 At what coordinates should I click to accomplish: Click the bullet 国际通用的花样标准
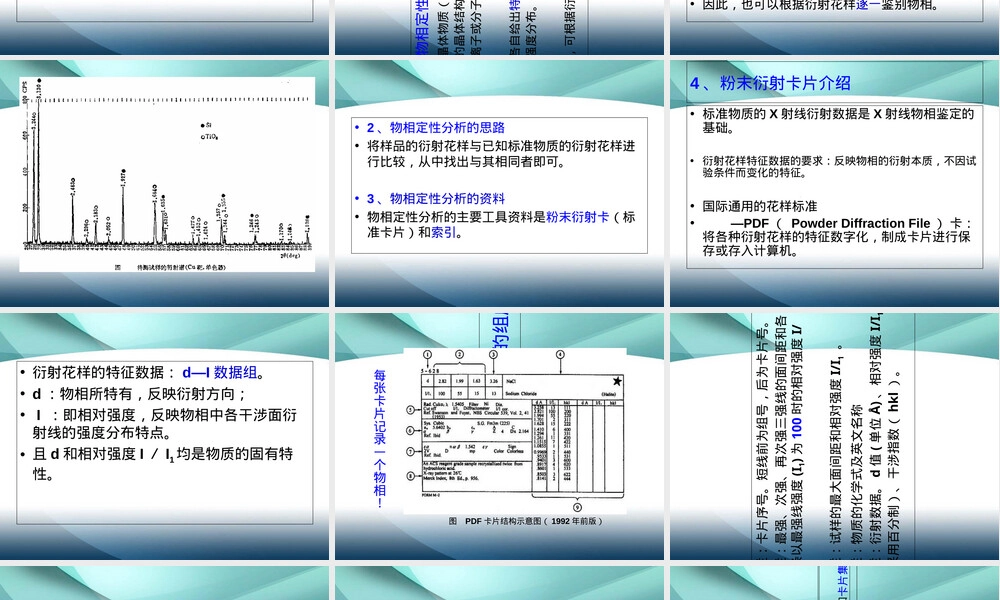pos(760,206)
